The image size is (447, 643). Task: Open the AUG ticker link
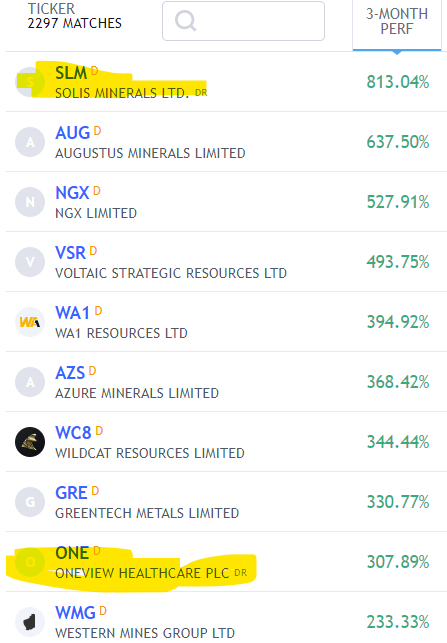point(73,133)
